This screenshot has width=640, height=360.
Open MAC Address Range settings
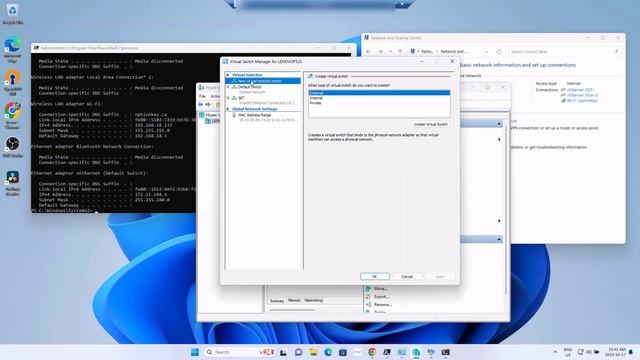(x=255, y=115)
